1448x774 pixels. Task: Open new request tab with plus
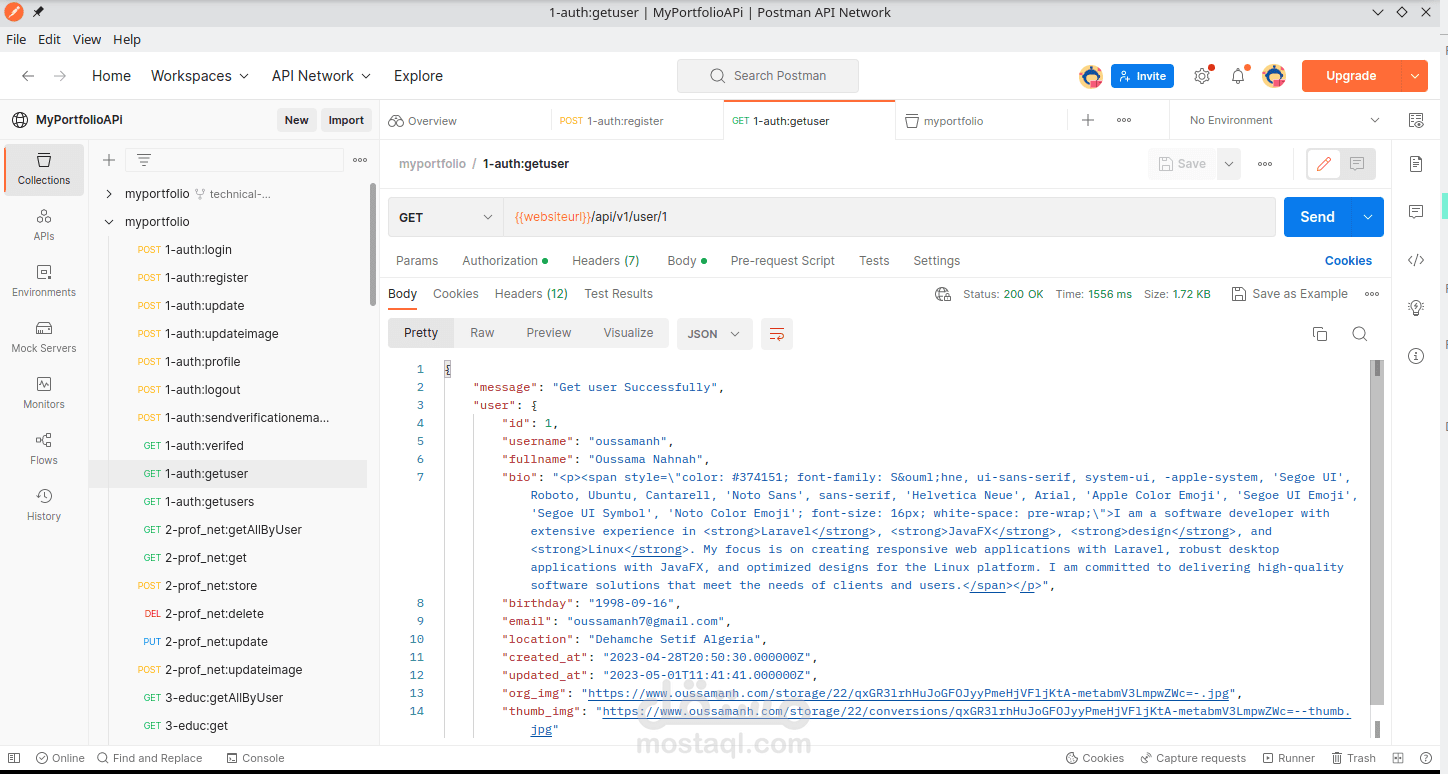pyautogui.click(x=1088, y=120)
